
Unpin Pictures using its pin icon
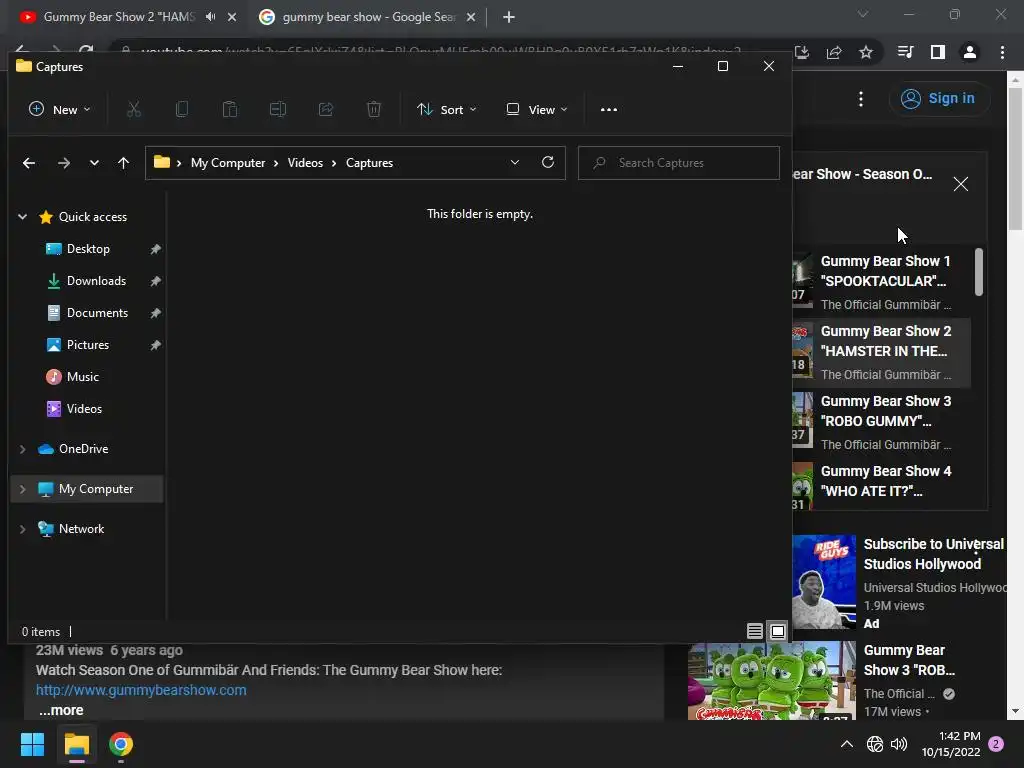155,345
